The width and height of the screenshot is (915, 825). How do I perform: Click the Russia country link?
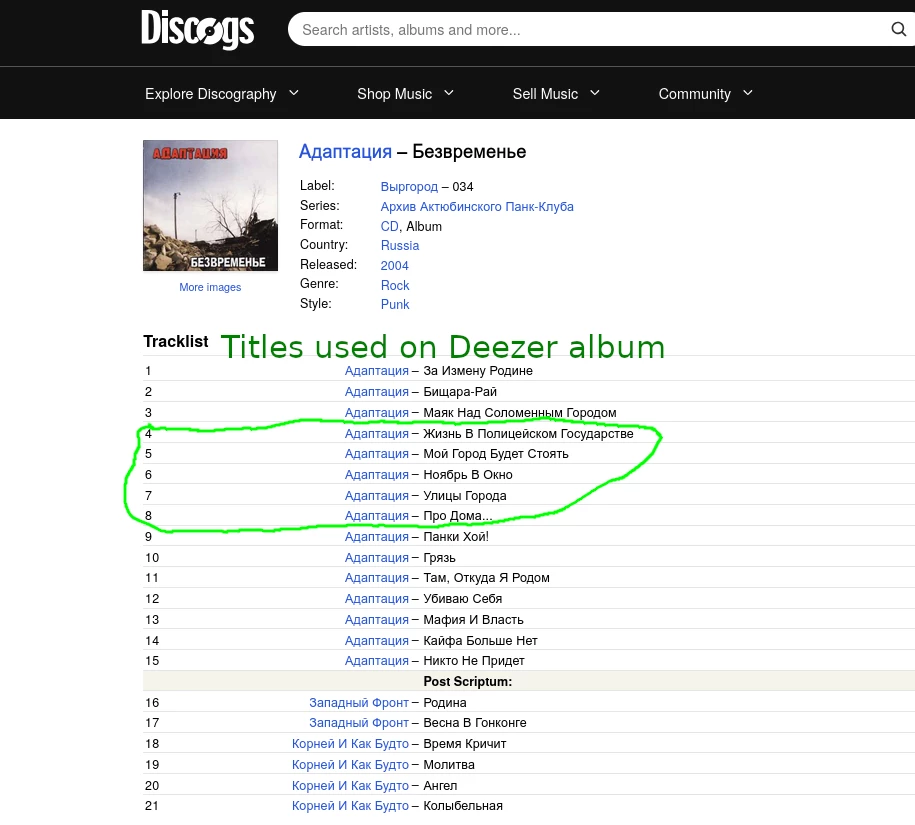point(400,246)
